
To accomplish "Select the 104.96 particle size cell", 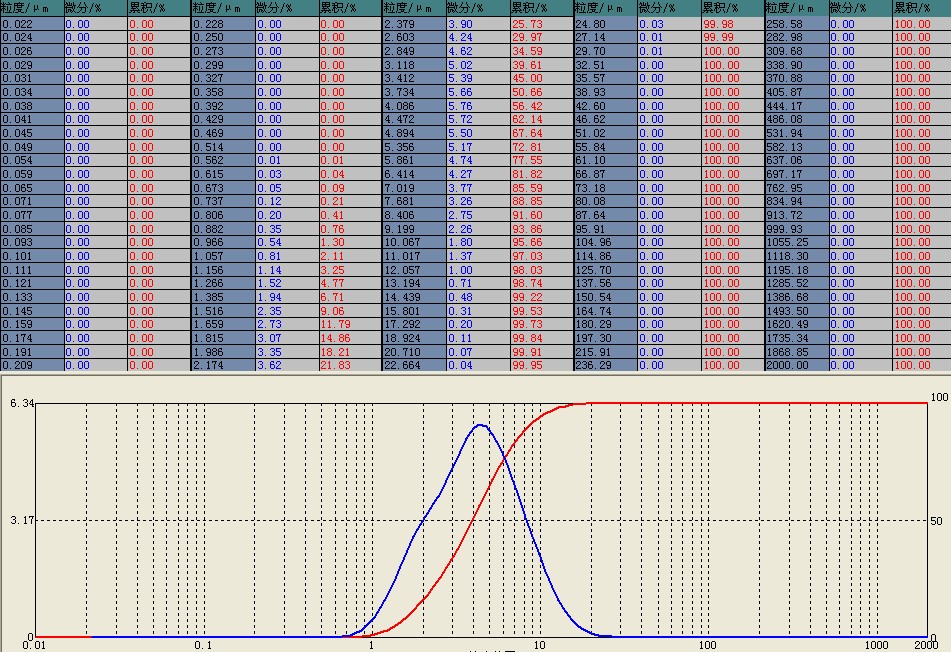I will coord(605,242).
